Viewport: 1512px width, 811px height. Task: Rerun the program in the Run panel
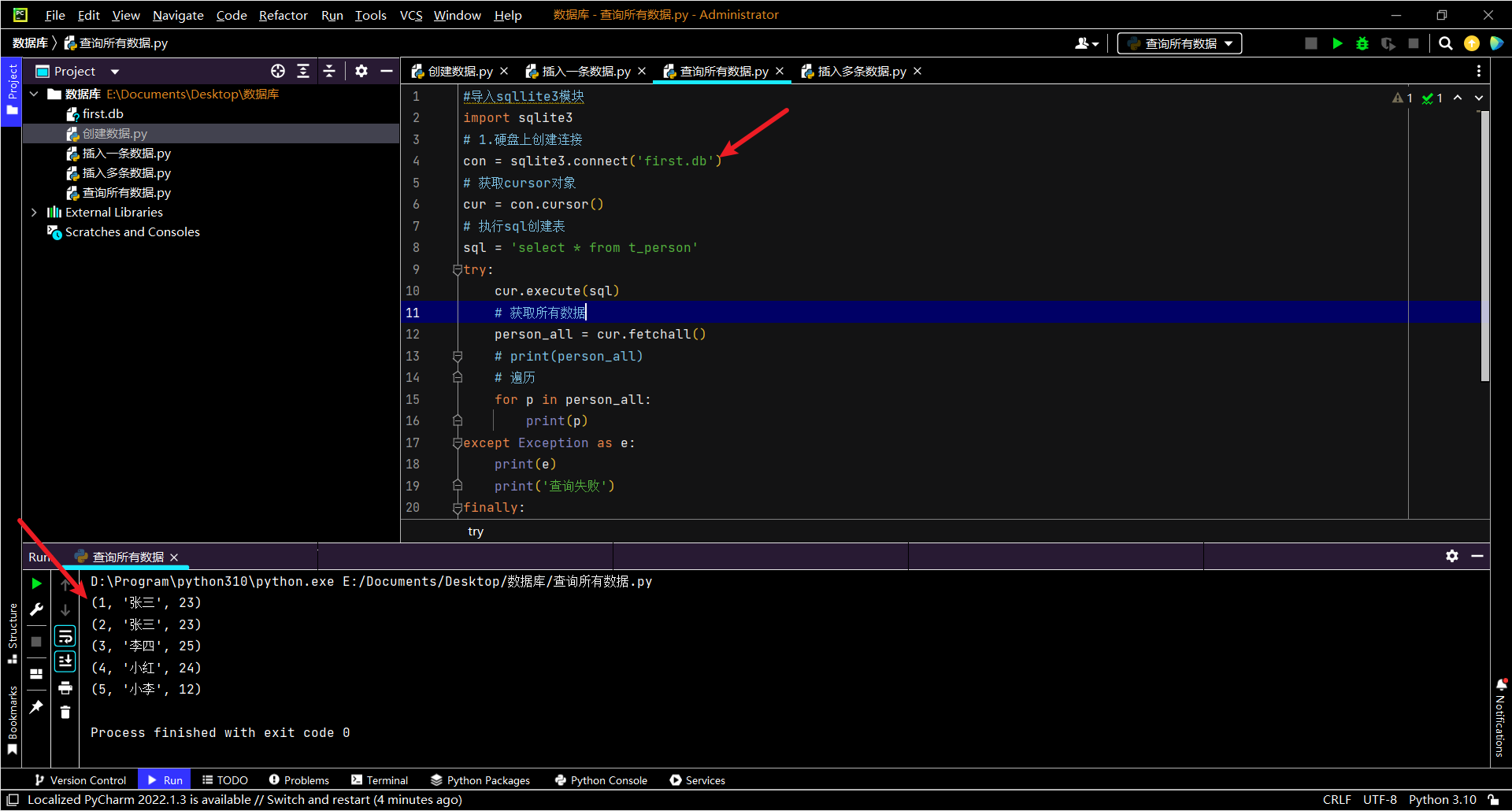tap(36, 583)
